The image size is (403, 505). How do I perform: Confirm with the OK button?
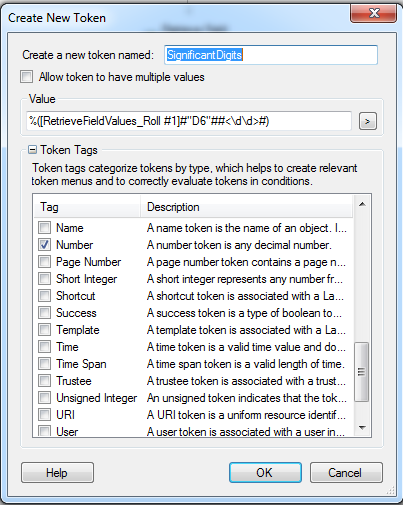click(265, 472)
